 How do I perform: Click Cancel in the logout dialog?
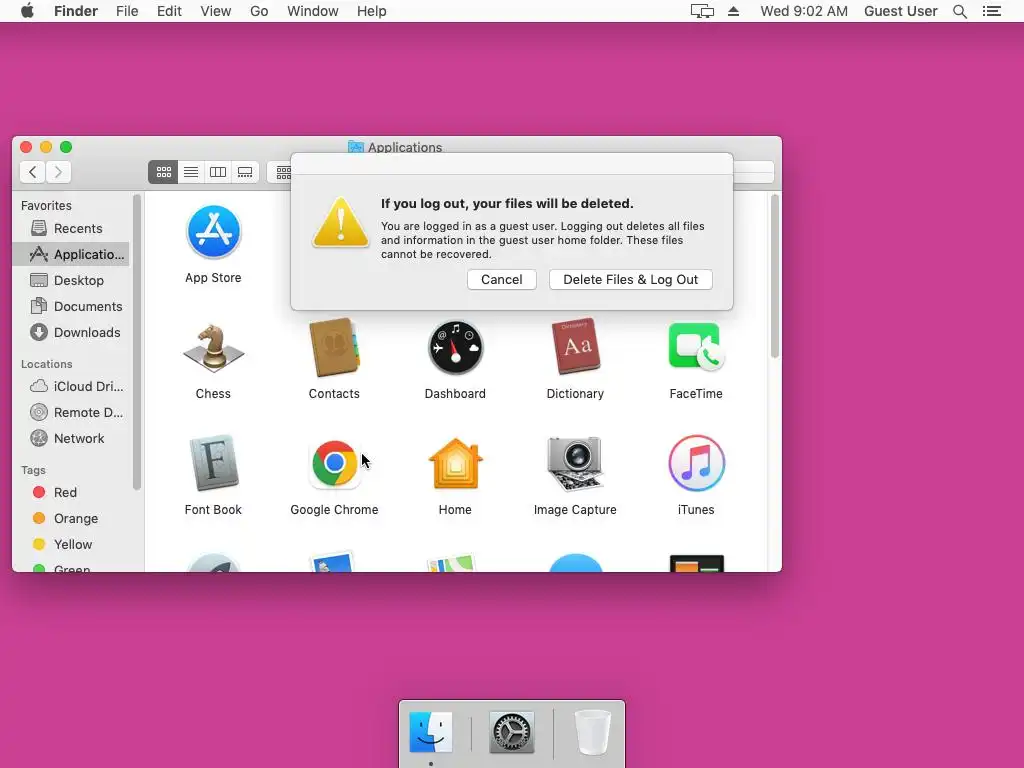point(502,280)
